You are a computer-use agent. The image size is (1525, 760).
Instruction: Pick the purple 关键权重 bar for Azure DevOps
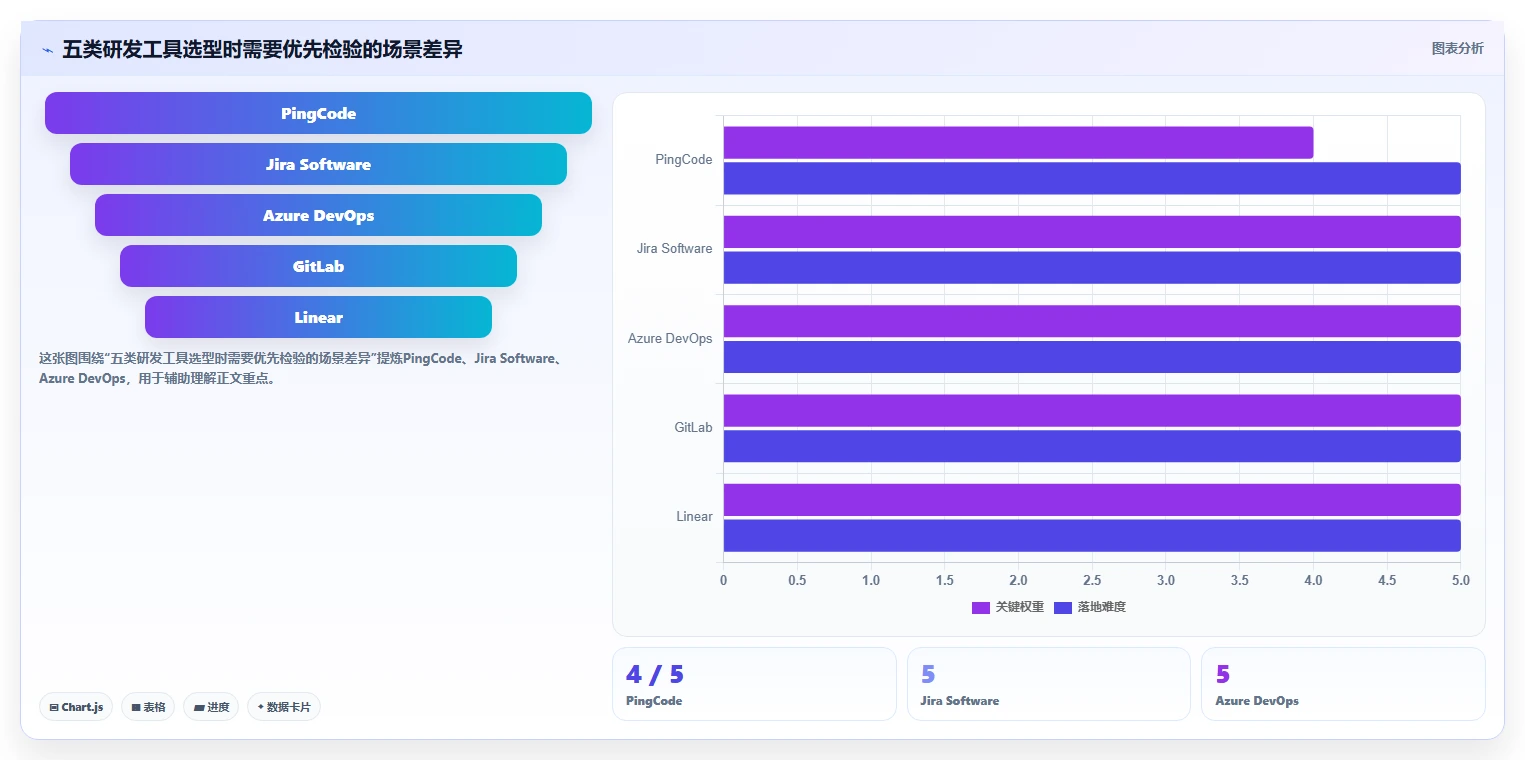tap(1092, 321)
